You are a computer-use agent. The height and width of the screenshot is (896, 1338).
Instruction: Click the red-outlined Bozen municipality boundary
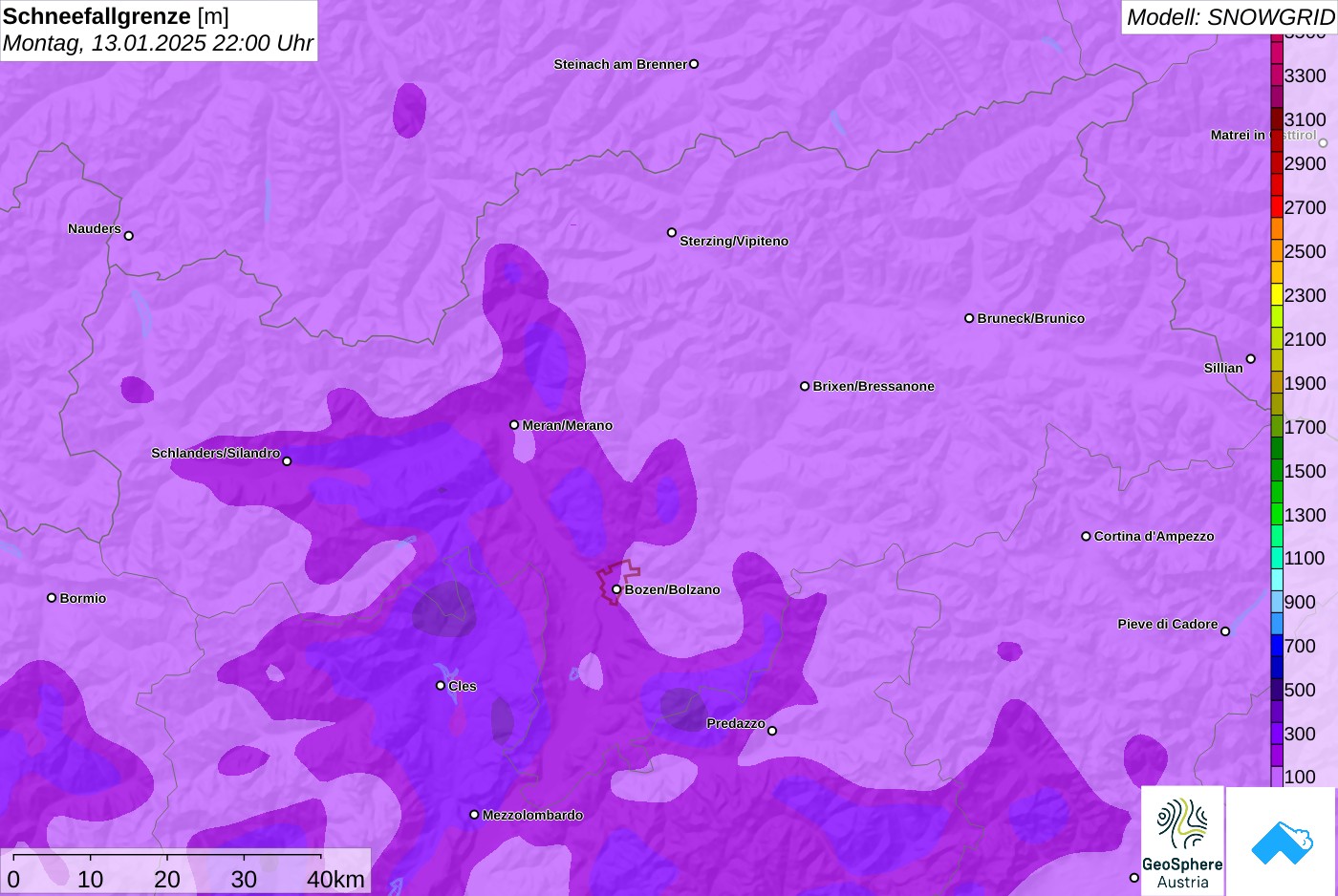[x=618, y=582]
